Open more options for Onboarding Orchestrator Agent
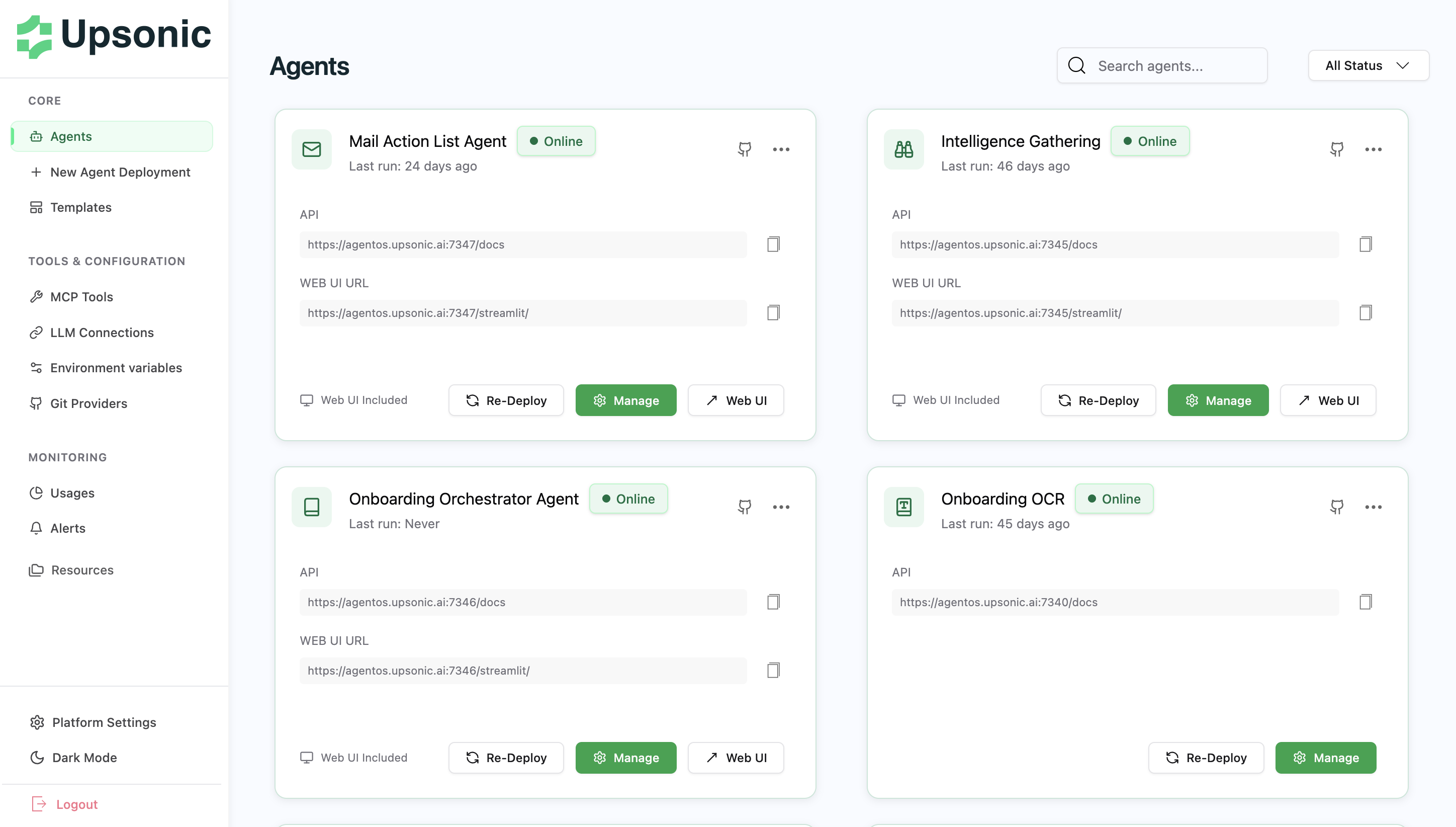The width and height of the screenshot is (1456, 827). 781,507
